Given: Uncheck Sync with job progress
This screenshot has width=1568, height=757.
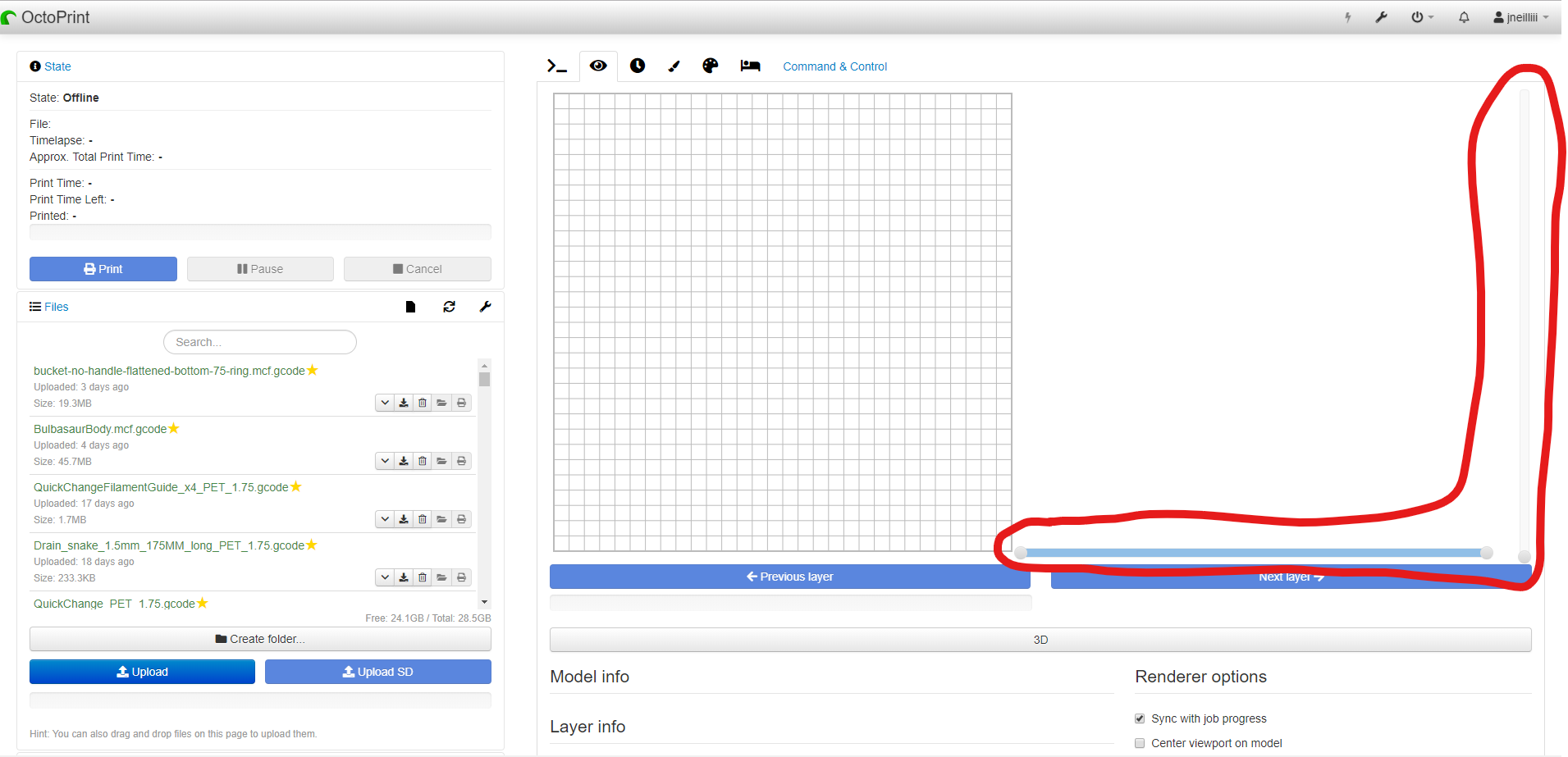Looking at the screenshot, I should (1140, 718).
